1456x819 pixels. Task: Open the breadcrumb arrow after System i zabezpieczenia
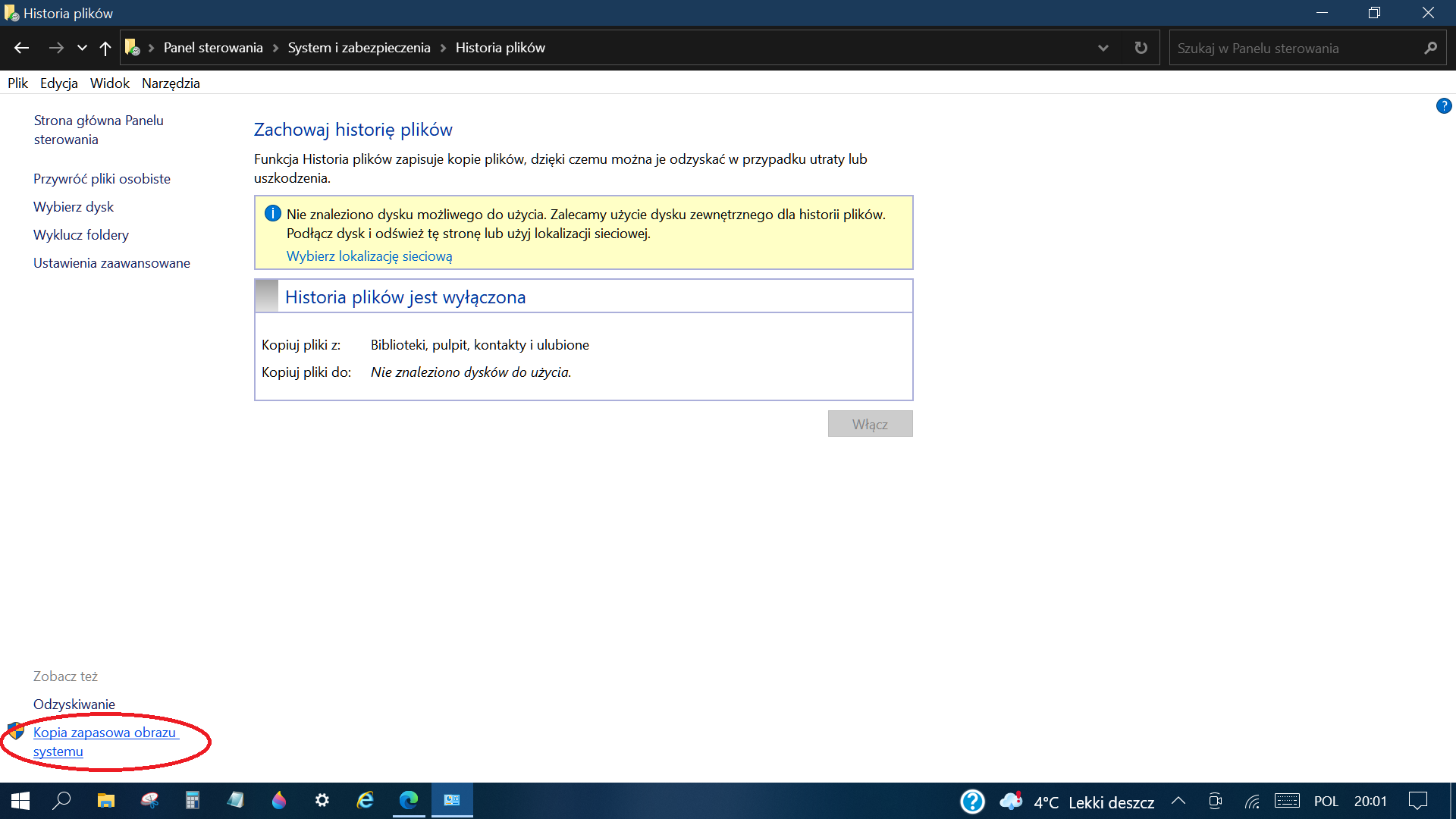[442, 47]
